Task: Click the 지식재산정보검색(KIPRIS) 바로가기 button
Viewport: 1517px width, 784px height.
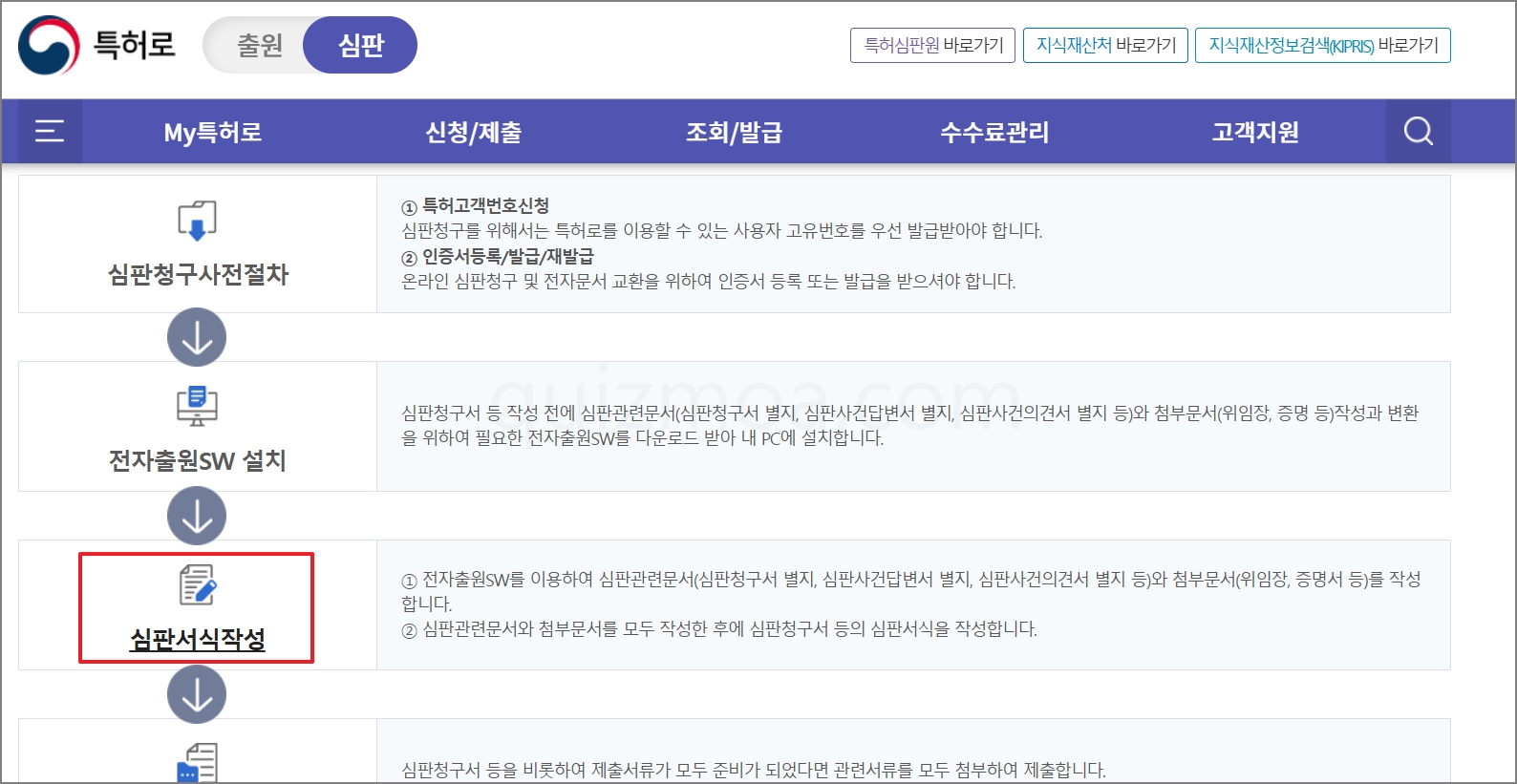Action: pyautogui.click(x=1323, y=45)
